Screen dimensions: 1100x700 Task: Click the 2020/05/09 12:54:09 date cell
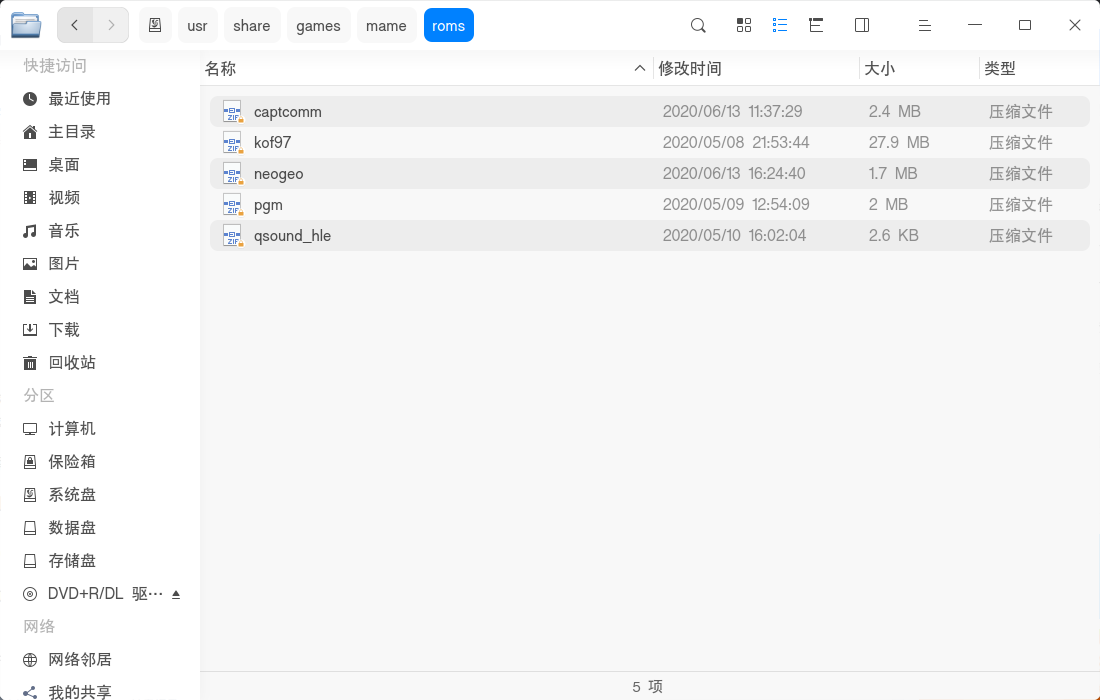[736, 204]
